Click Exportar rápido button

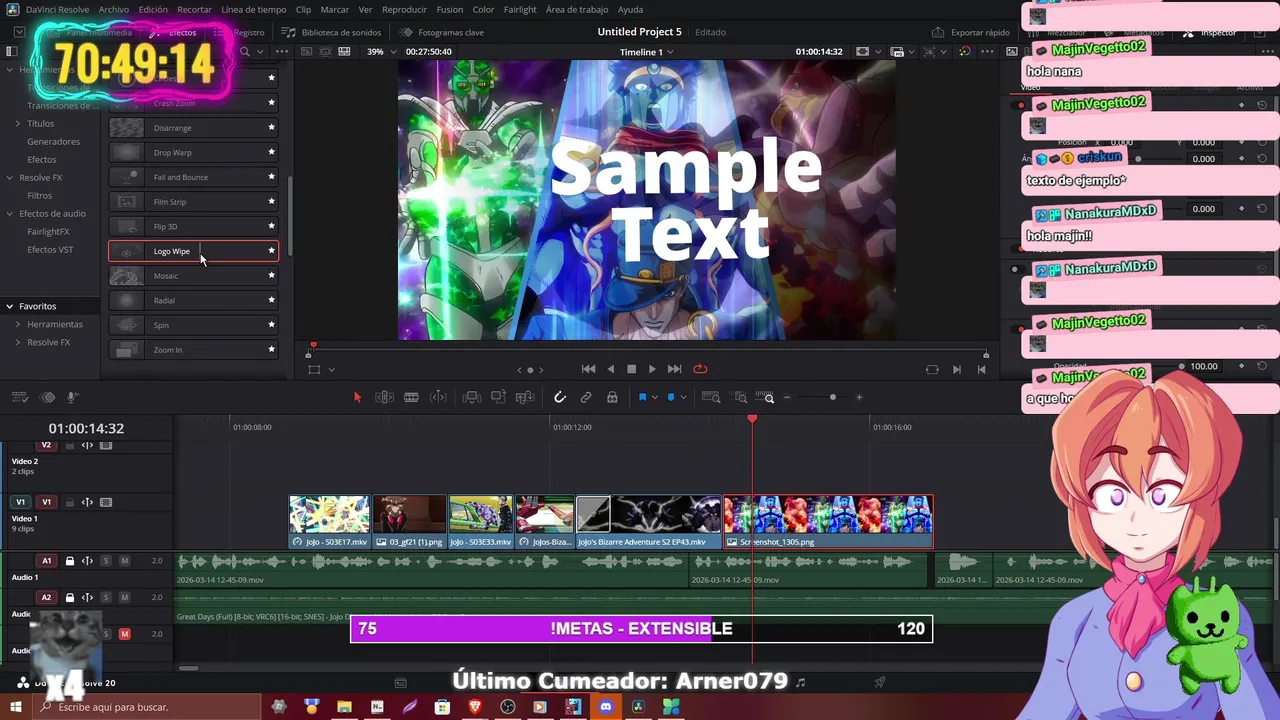click(971, 32)
